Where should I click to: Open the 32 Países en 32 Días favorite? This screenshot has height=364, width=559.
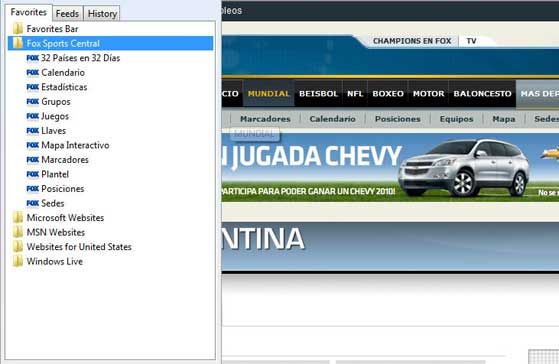[80, 58]
